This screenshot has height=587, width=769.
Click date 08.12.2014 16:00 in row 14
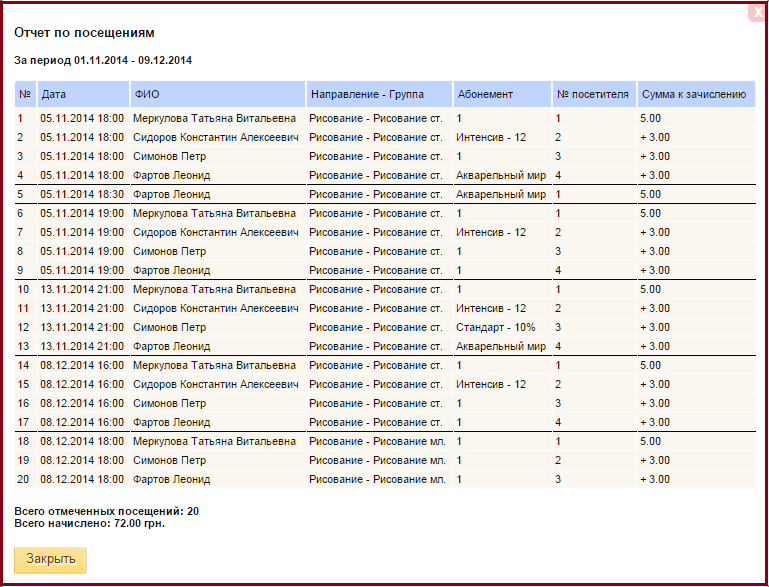pyautogui.click(x=82, y=365)
